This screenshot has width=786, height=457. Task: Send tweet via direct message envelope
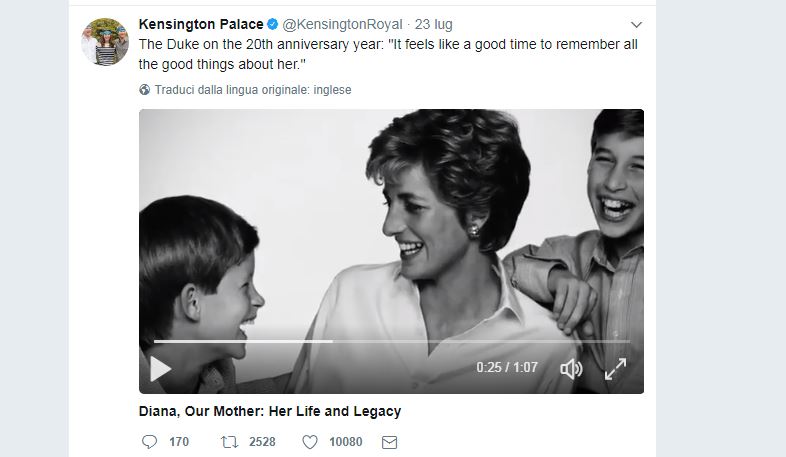390,441
